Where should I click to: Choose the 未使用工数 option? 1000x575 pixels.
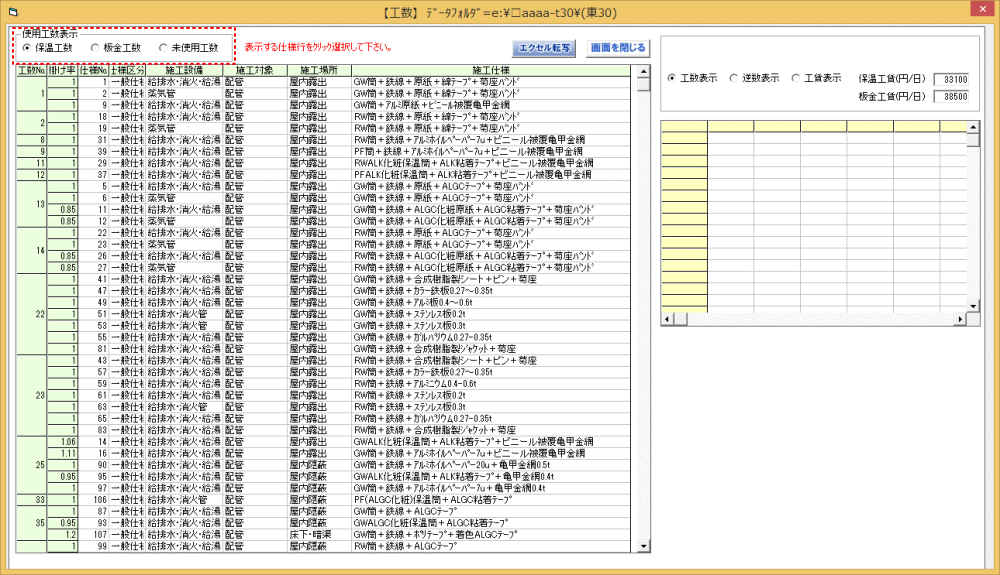click(163, 47)
